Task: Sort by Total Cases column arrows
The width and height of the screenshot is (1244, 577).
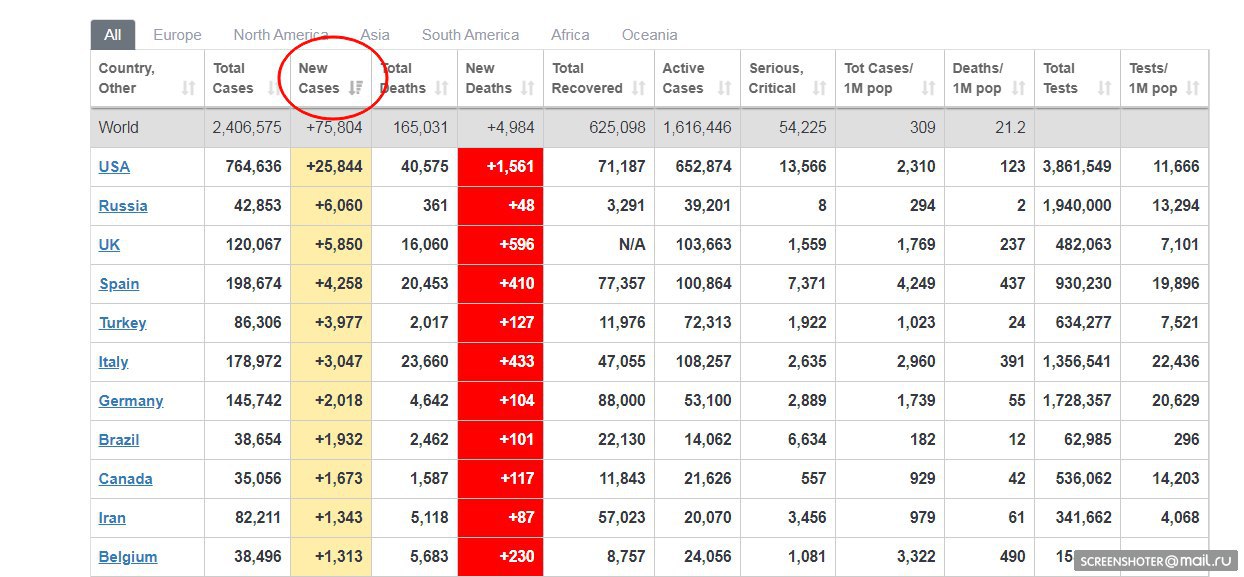Action: pyautogui.click(x=274, y=88)
